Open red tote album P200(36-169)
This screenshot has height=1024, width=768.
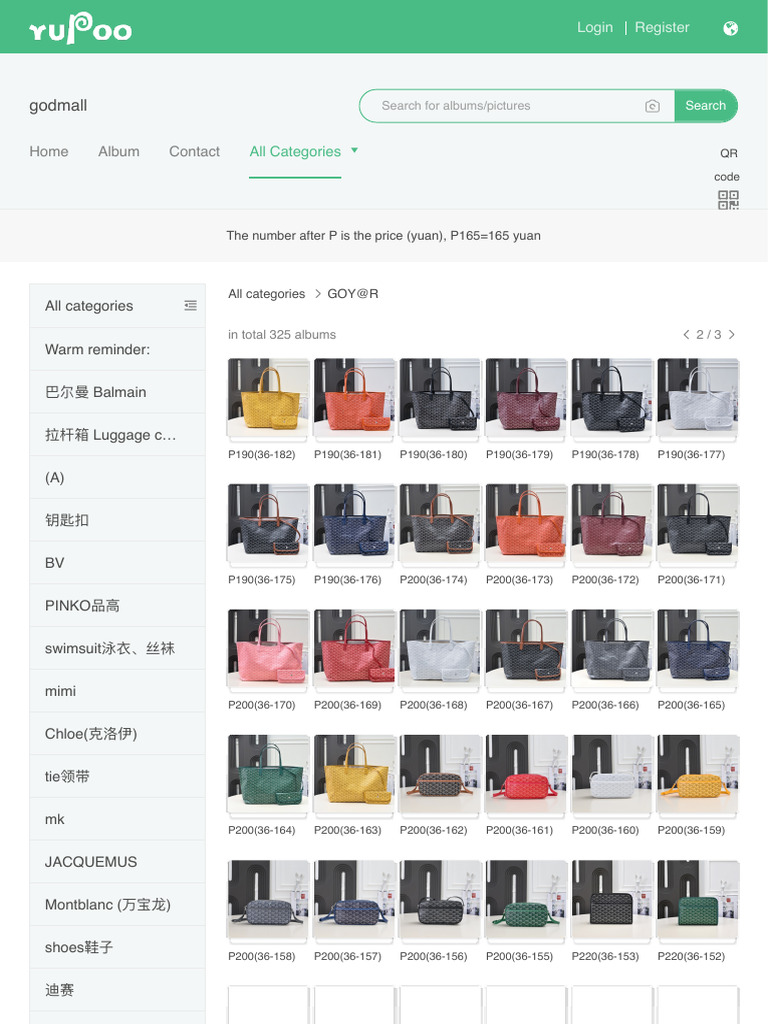[x=355, y=649]
